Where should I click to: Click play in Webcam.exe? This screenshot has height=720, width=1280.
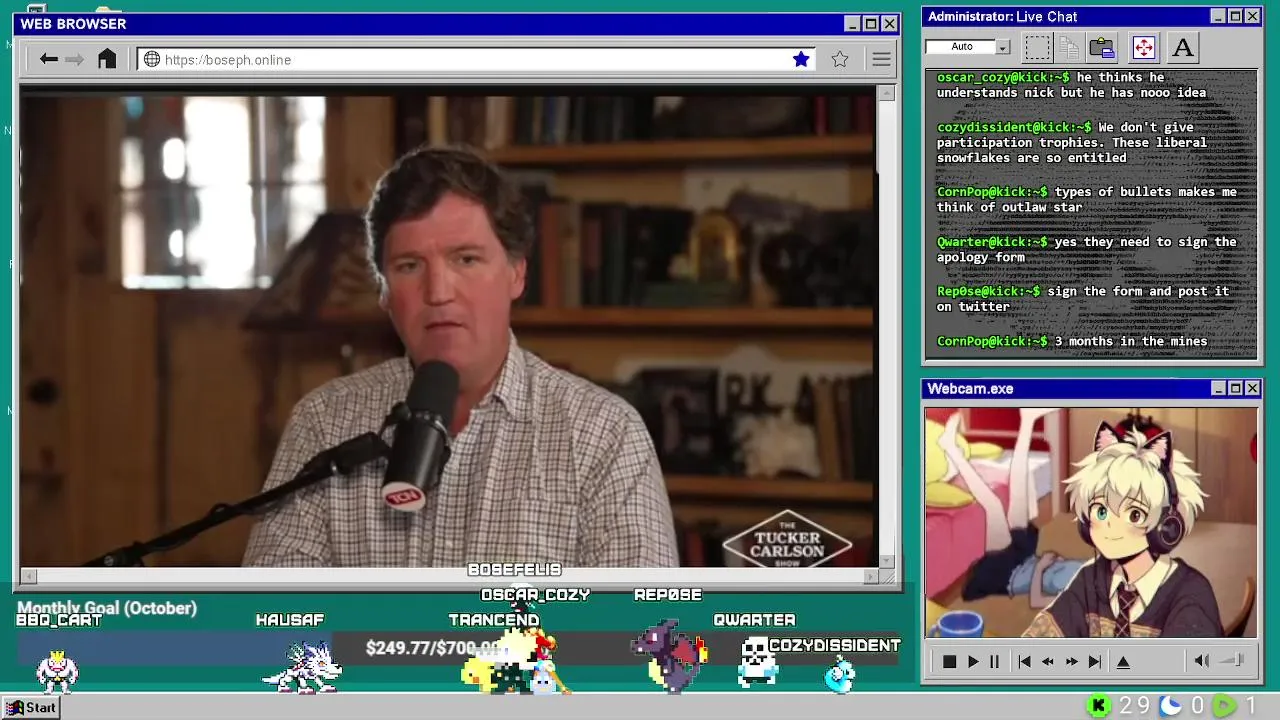[972, 662]
